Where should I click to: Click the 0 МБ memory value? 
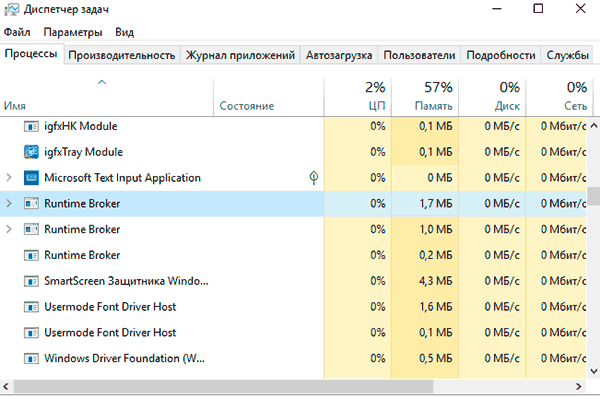click(440, 178)
